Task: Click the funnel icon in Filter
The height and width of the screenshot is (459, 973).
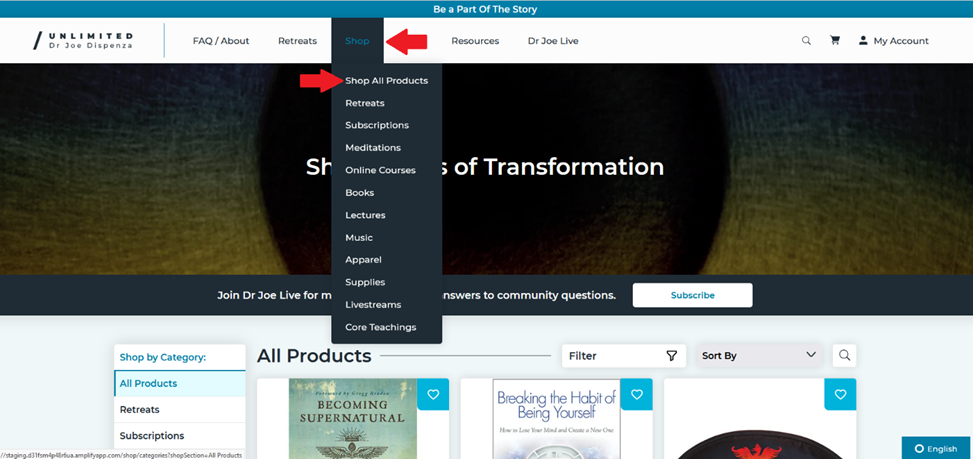Action: click(x=671, y=356)
